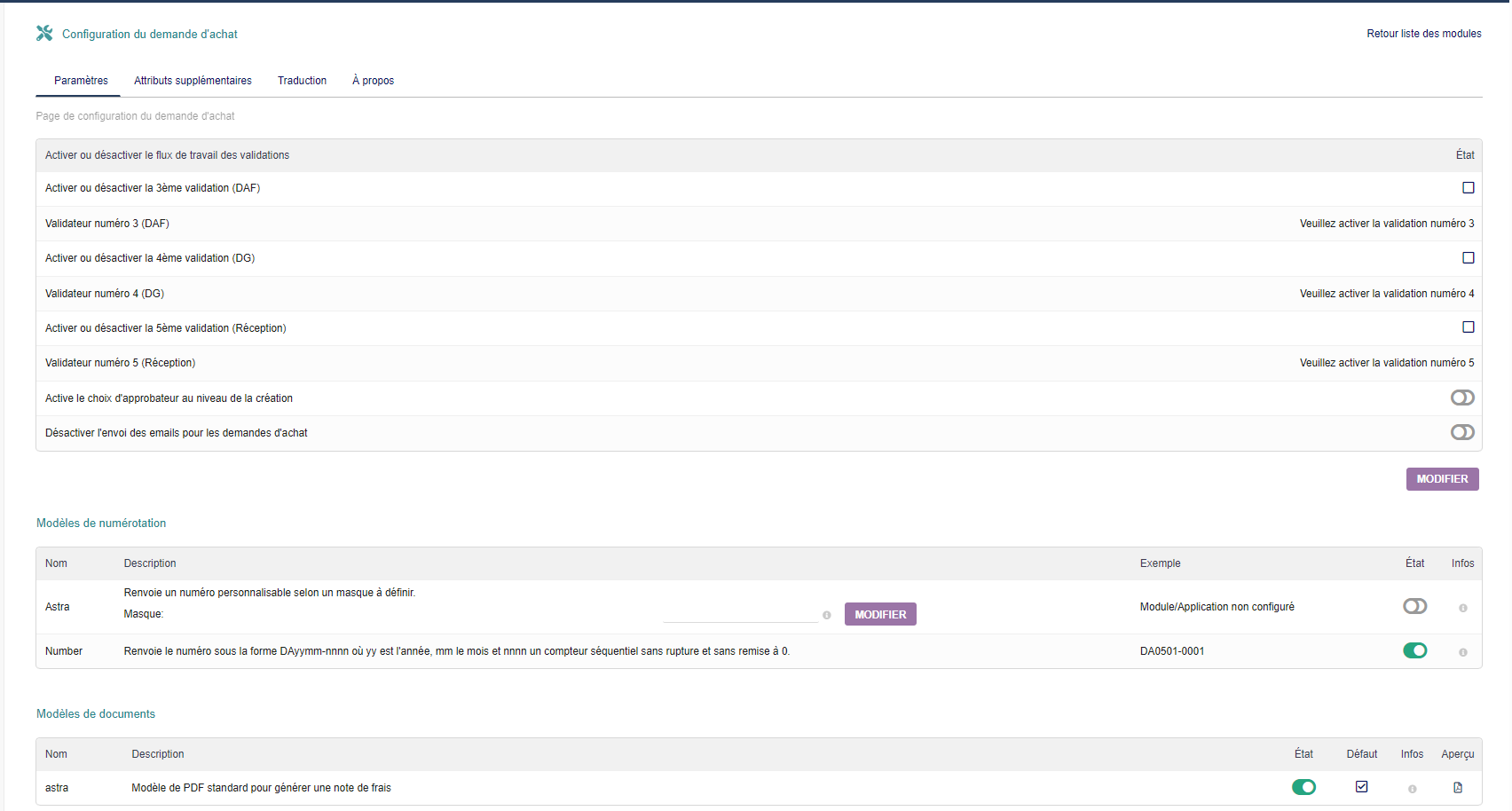Click info icon for astra document model
This screenshot has width=1512, height=811.
(x=1413, y=789)
